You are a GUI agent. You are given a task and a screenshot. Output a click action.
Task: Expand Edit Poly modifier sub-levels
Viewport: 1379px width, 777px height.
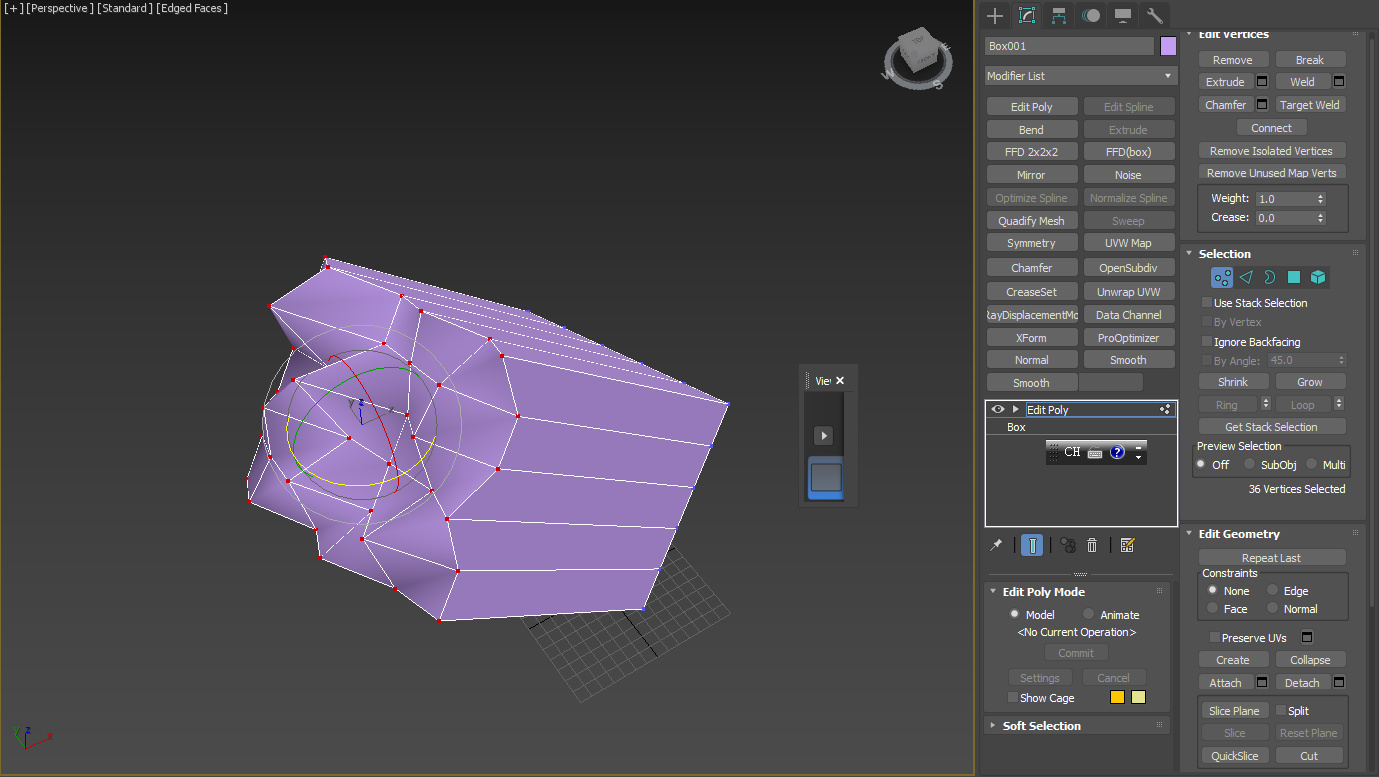(x=1016, y=409)
